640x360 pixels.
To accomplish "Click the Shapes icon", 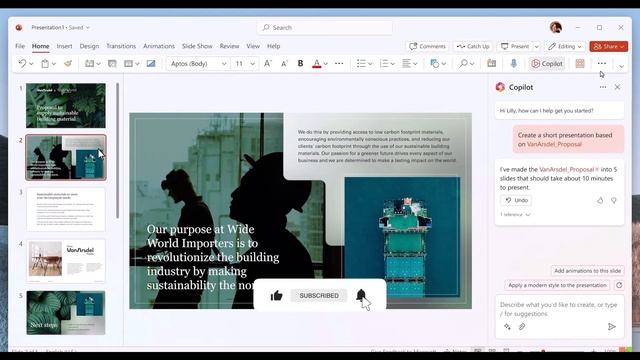I will [435, 64].
